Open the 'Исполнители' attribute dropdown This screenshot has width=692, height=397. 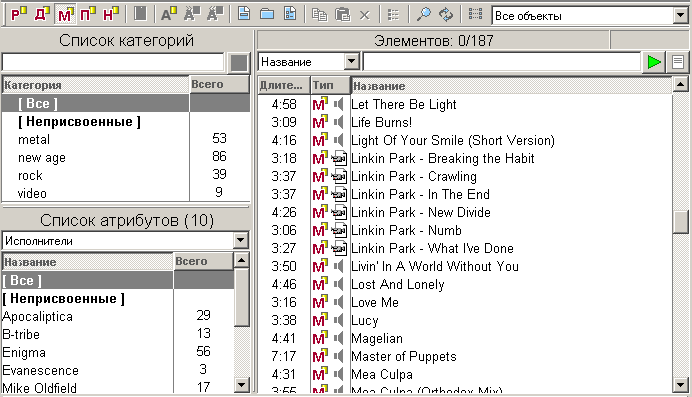(241, 240)
